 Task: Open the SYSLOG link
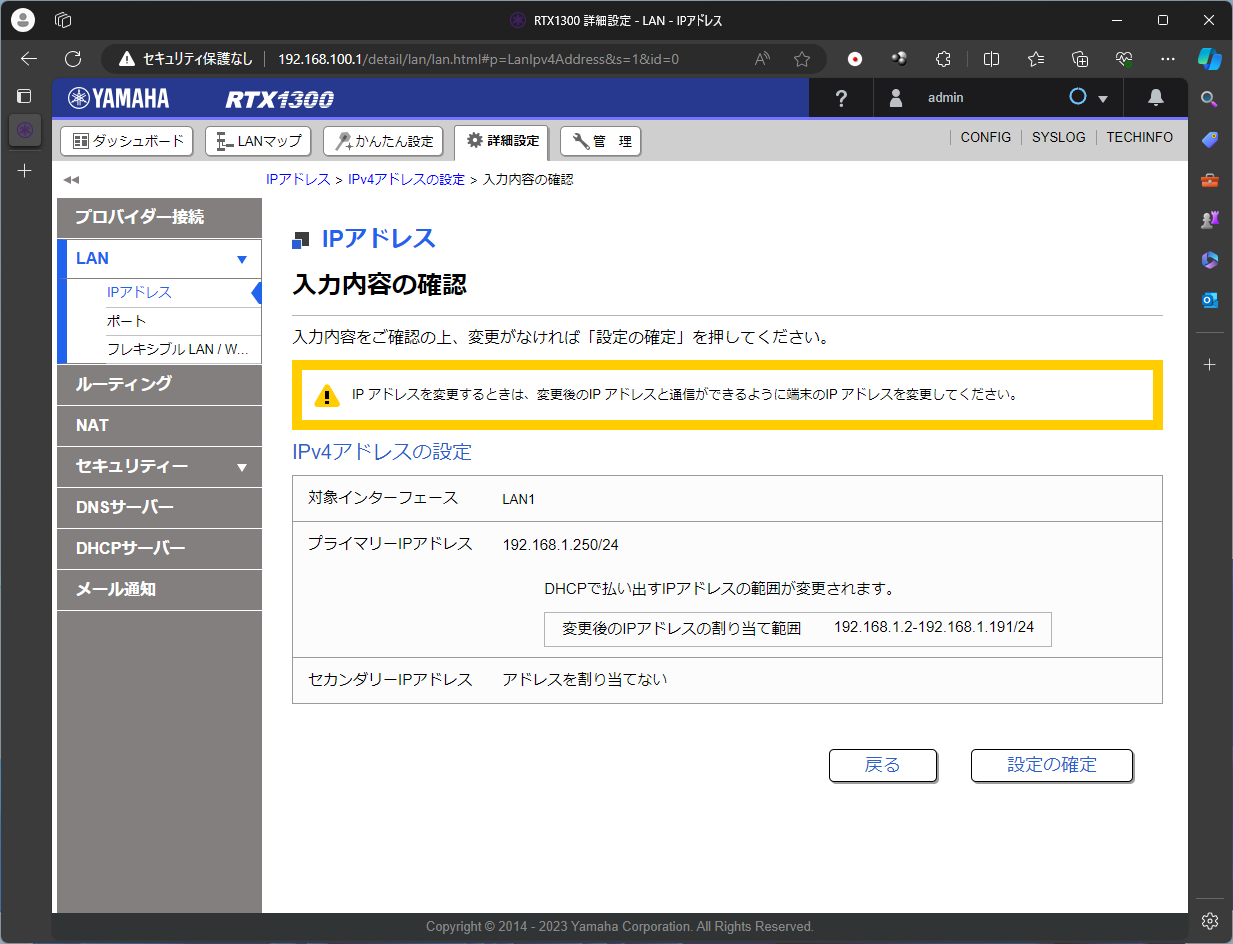click(1058, 138)
